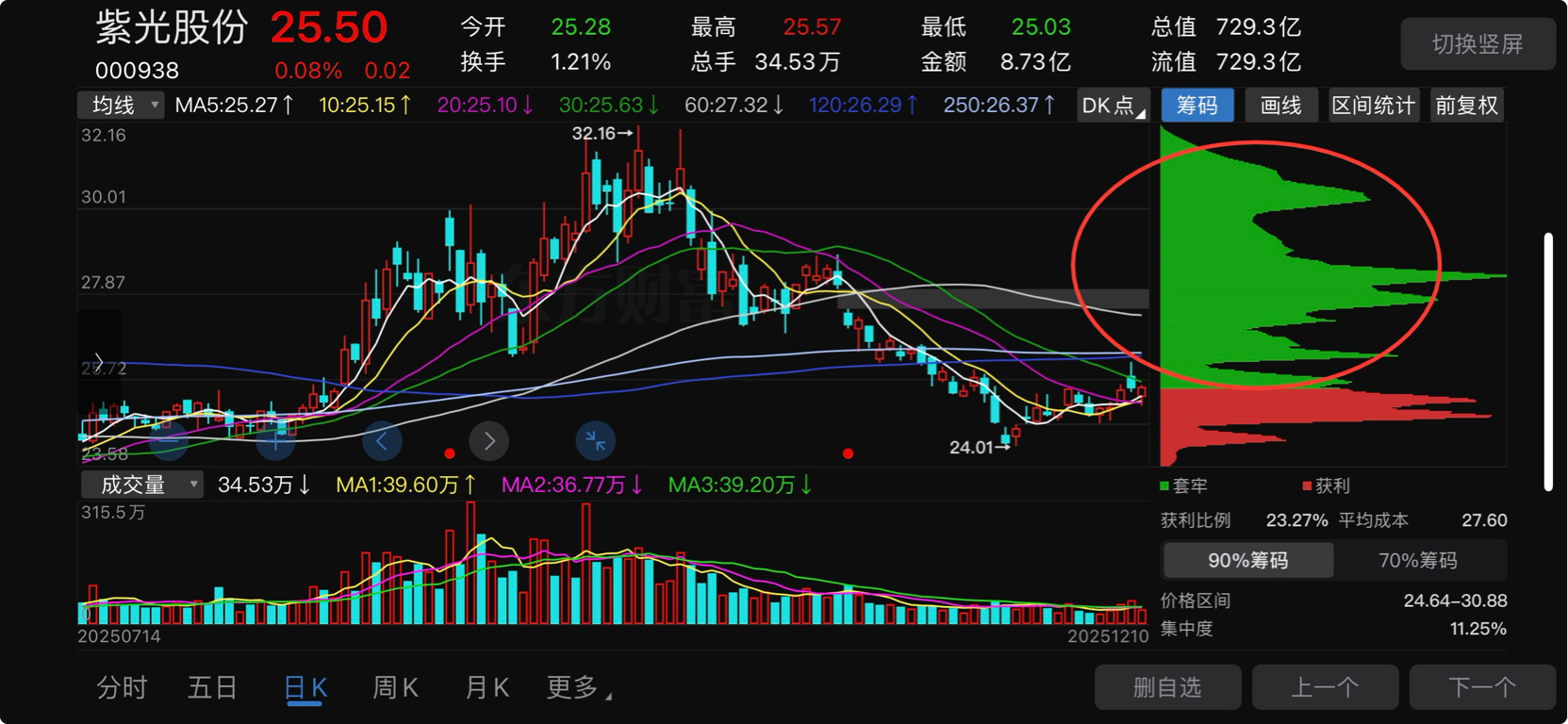Tap the blue 120:26.29 MA value
This screenshot has width=1568, height=724.
[x=864, y=105]
